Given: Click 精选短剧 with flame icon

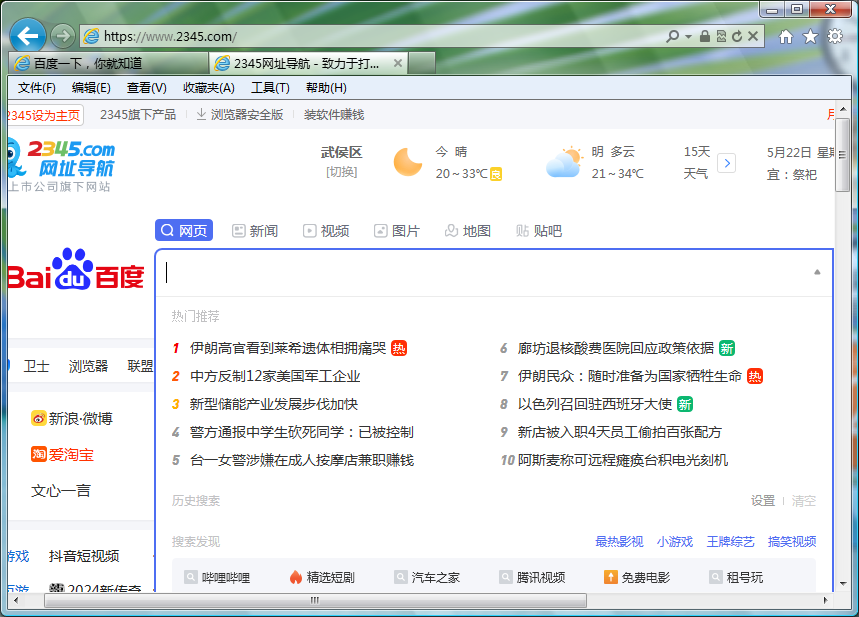Looking at the screenshot, I should coord(322,577).
